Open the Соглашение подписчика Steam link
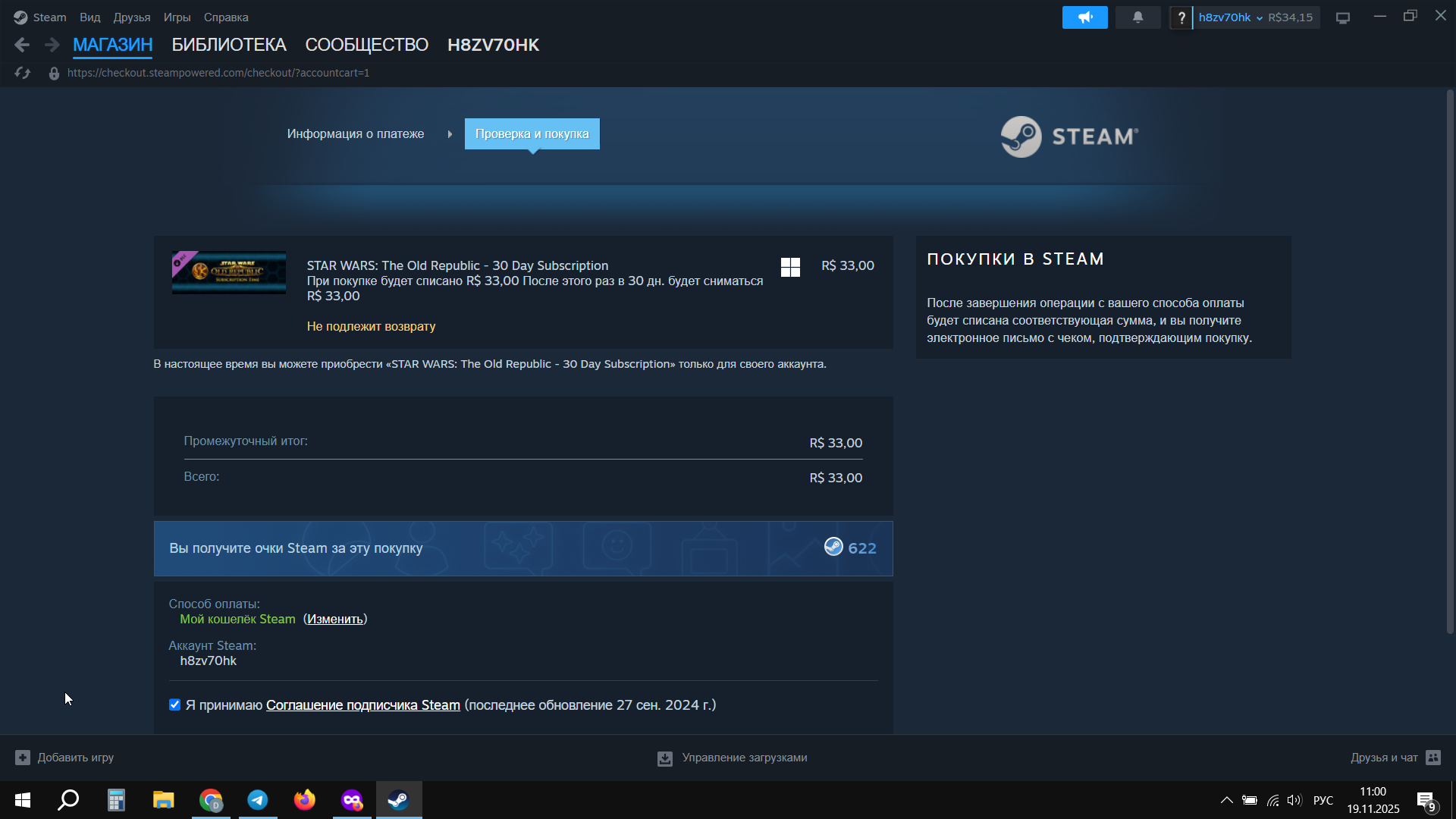This screenshot has width=1456, height=819. (362, 705)
